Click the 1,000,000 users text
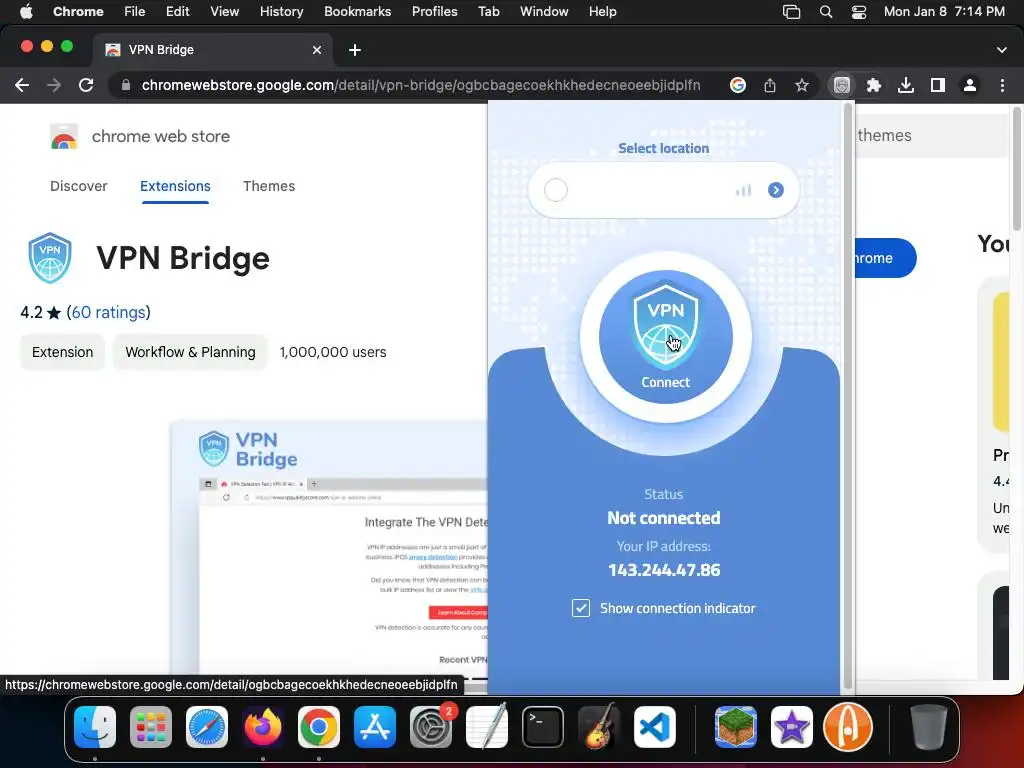 point(333,352)
